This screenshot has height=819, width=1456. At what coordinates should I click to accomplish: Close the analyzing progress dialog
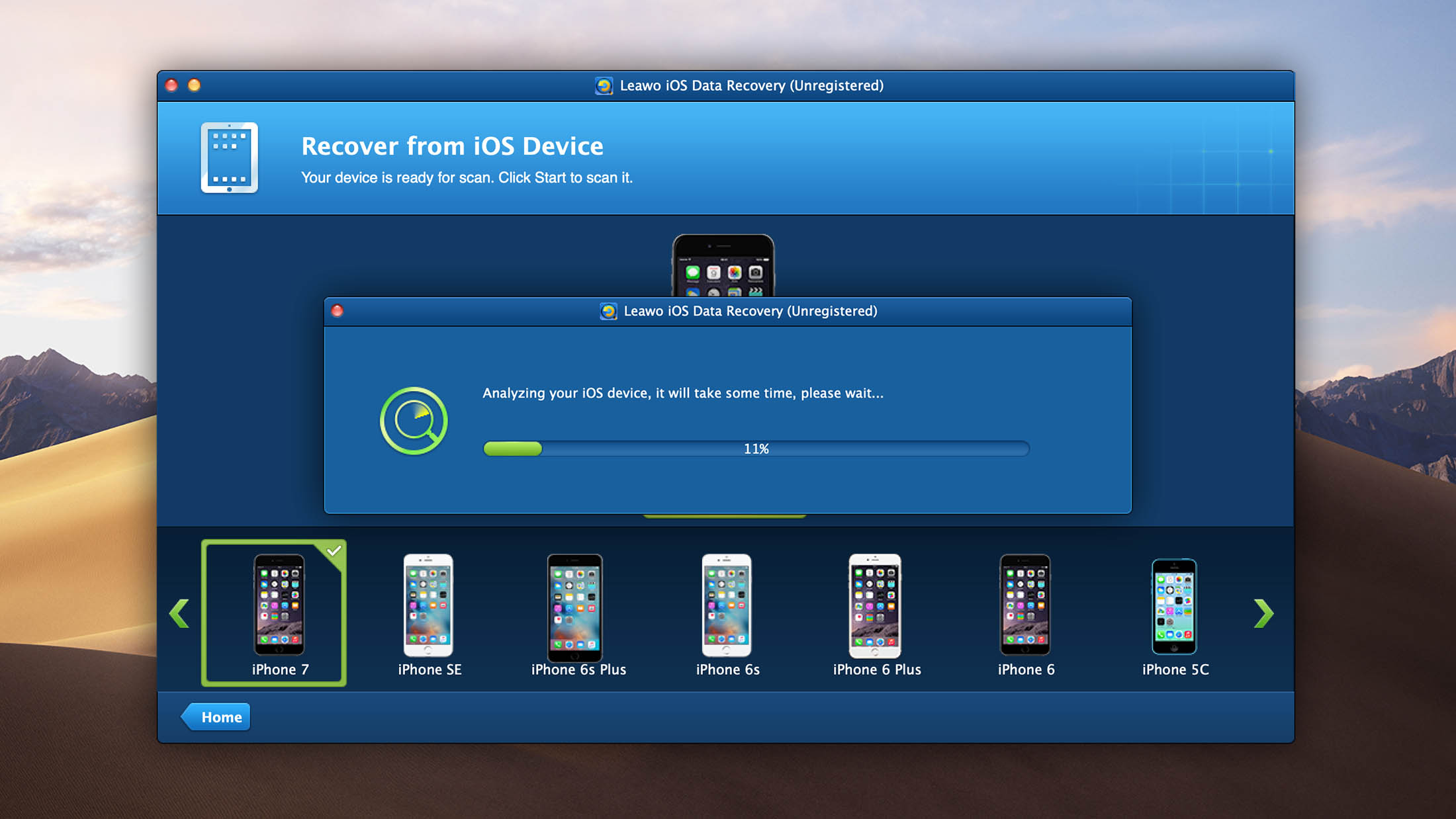tap(337, 311)
